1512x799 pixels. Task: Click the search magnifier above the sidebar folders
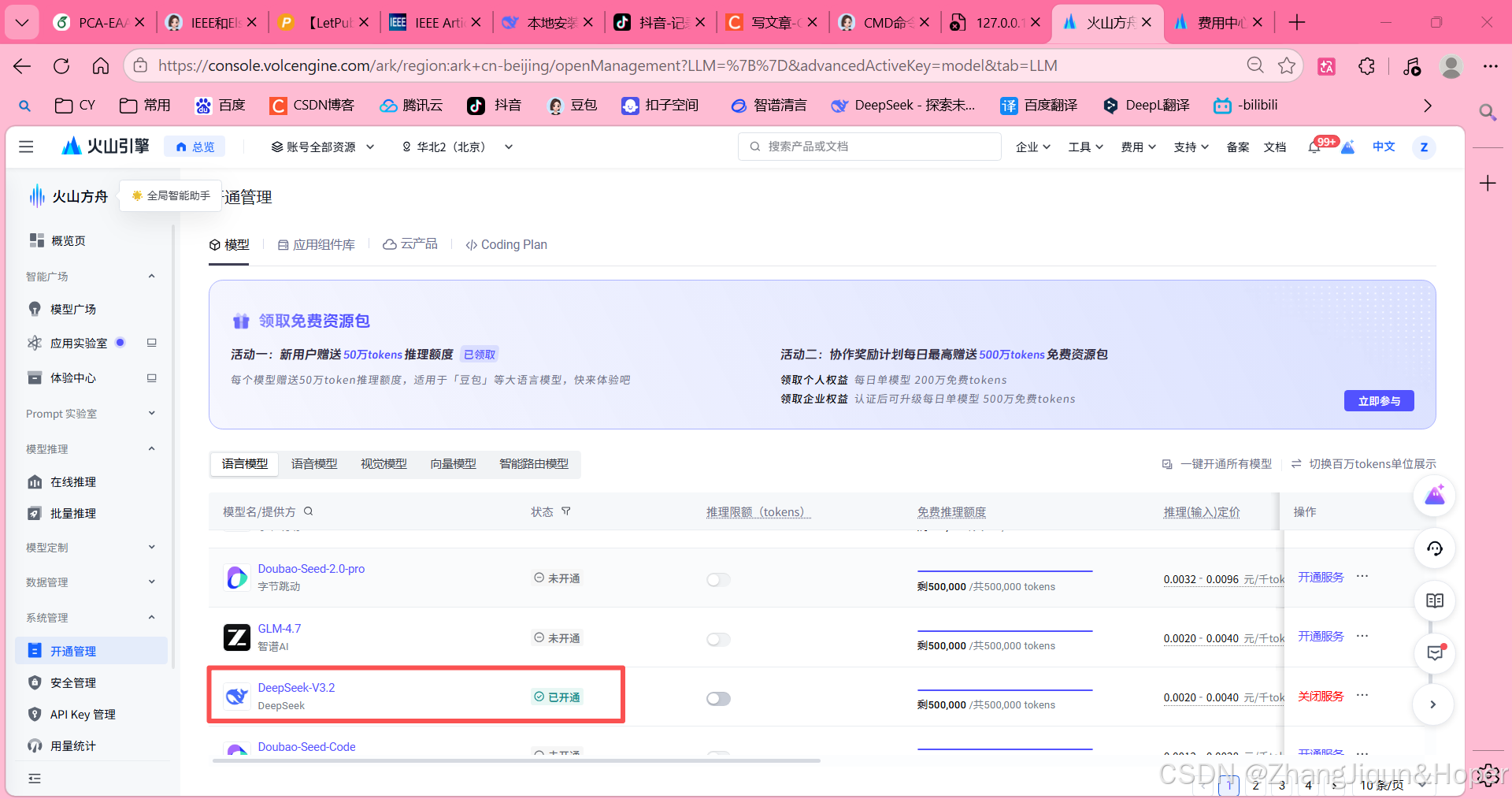coord(25,105)
